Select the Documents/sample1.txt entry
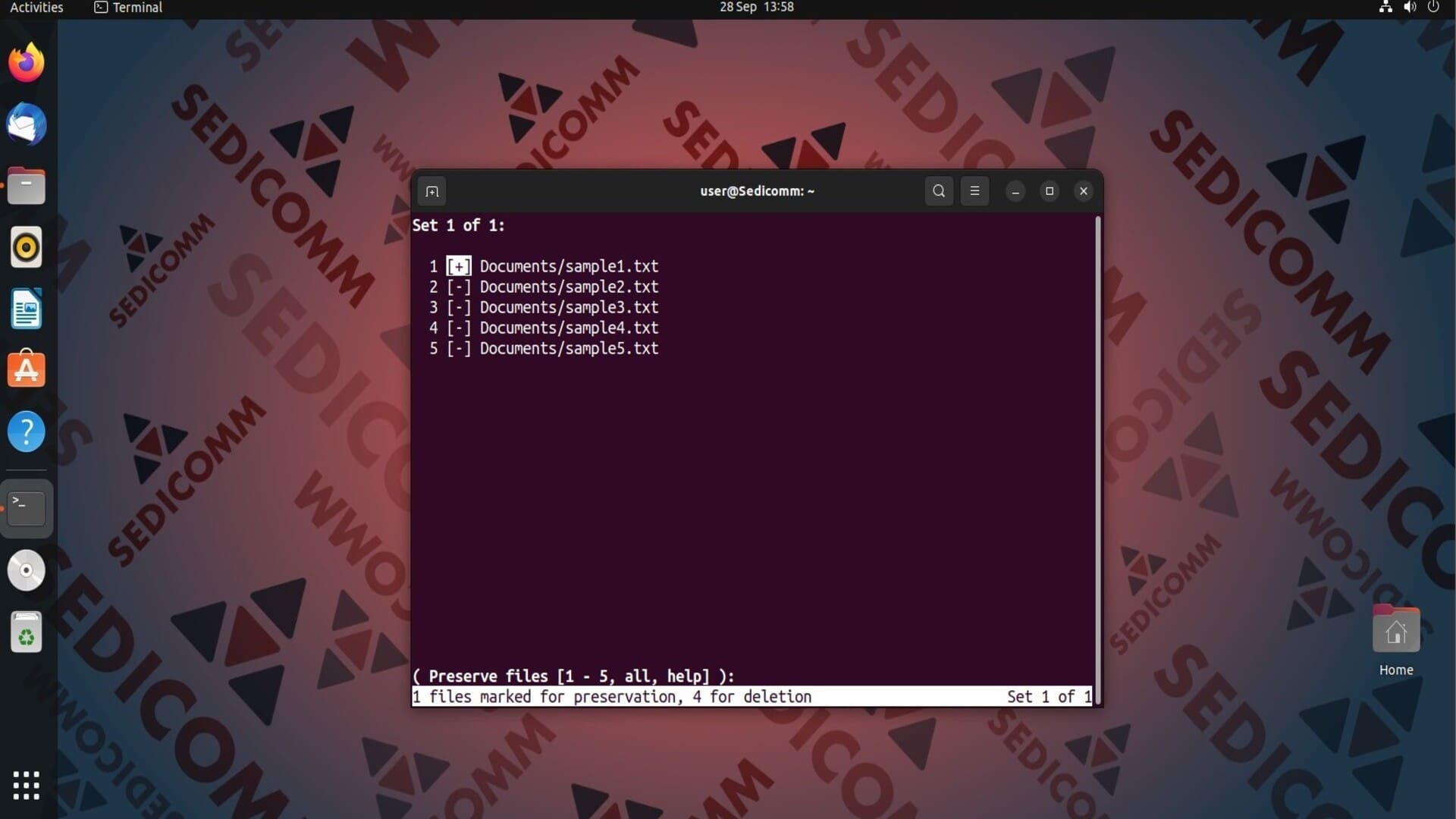Viewport: 1456px width, 819px height. 570,266
